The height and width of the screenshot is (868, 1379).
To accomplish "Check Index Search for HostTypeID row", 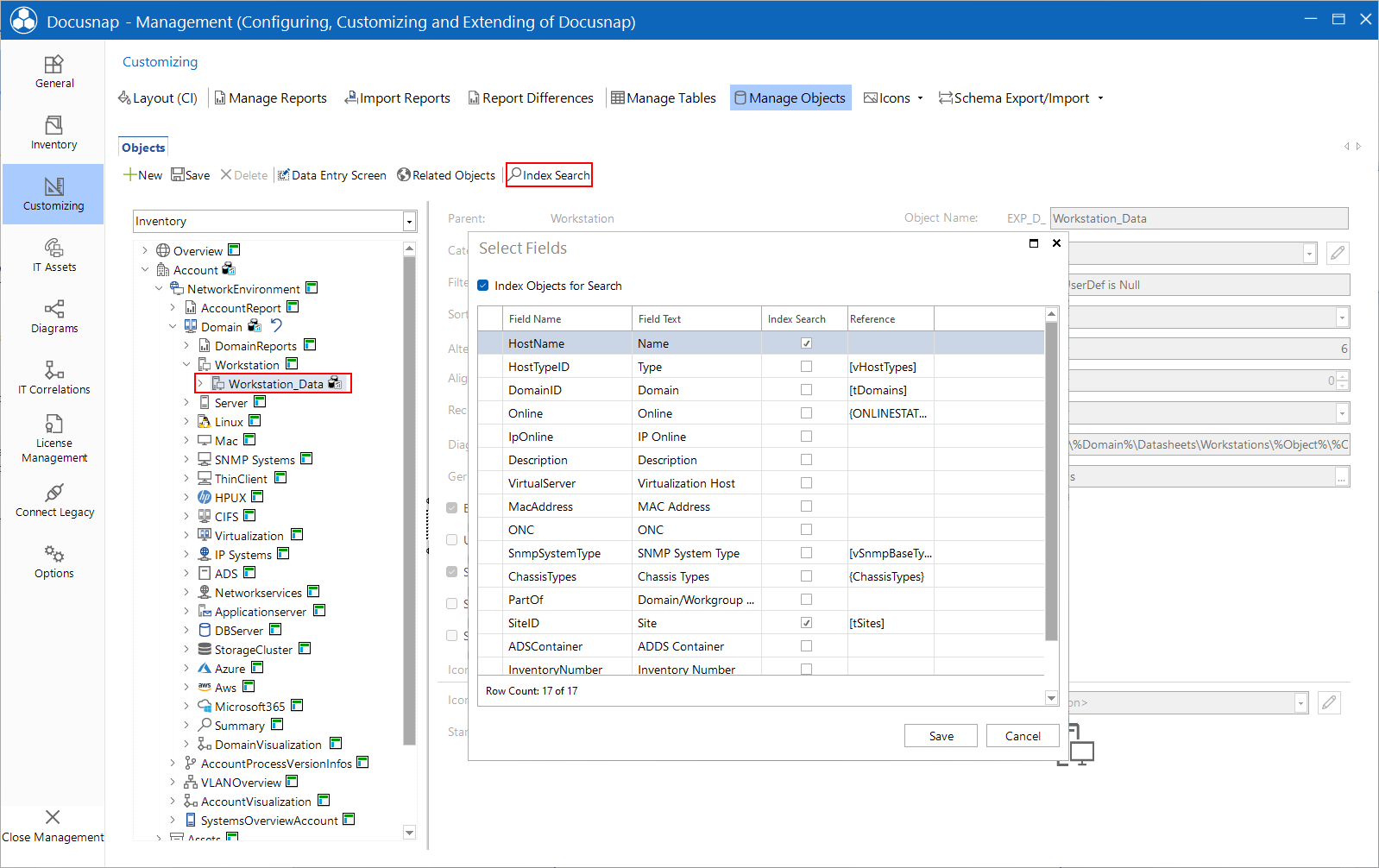I will (x=806, y=367).
